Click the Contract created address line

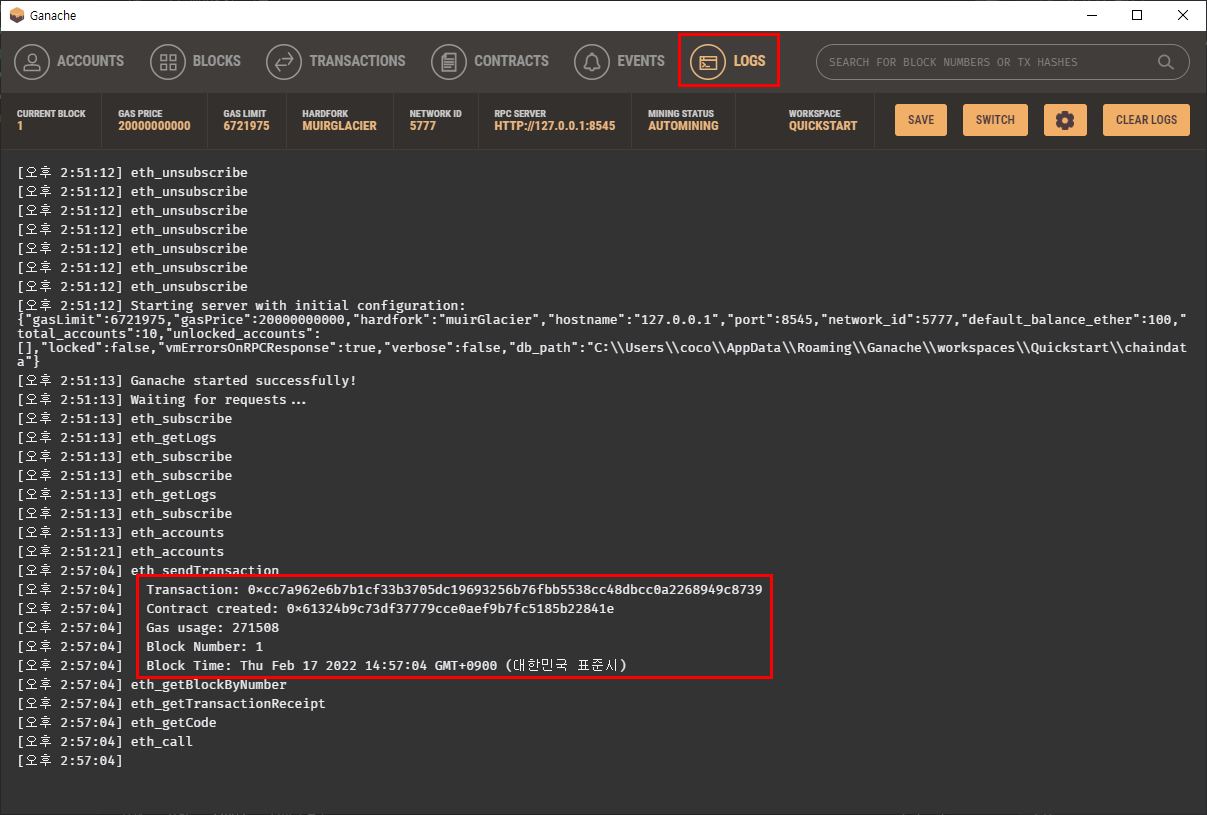click(x=380, y=609)
